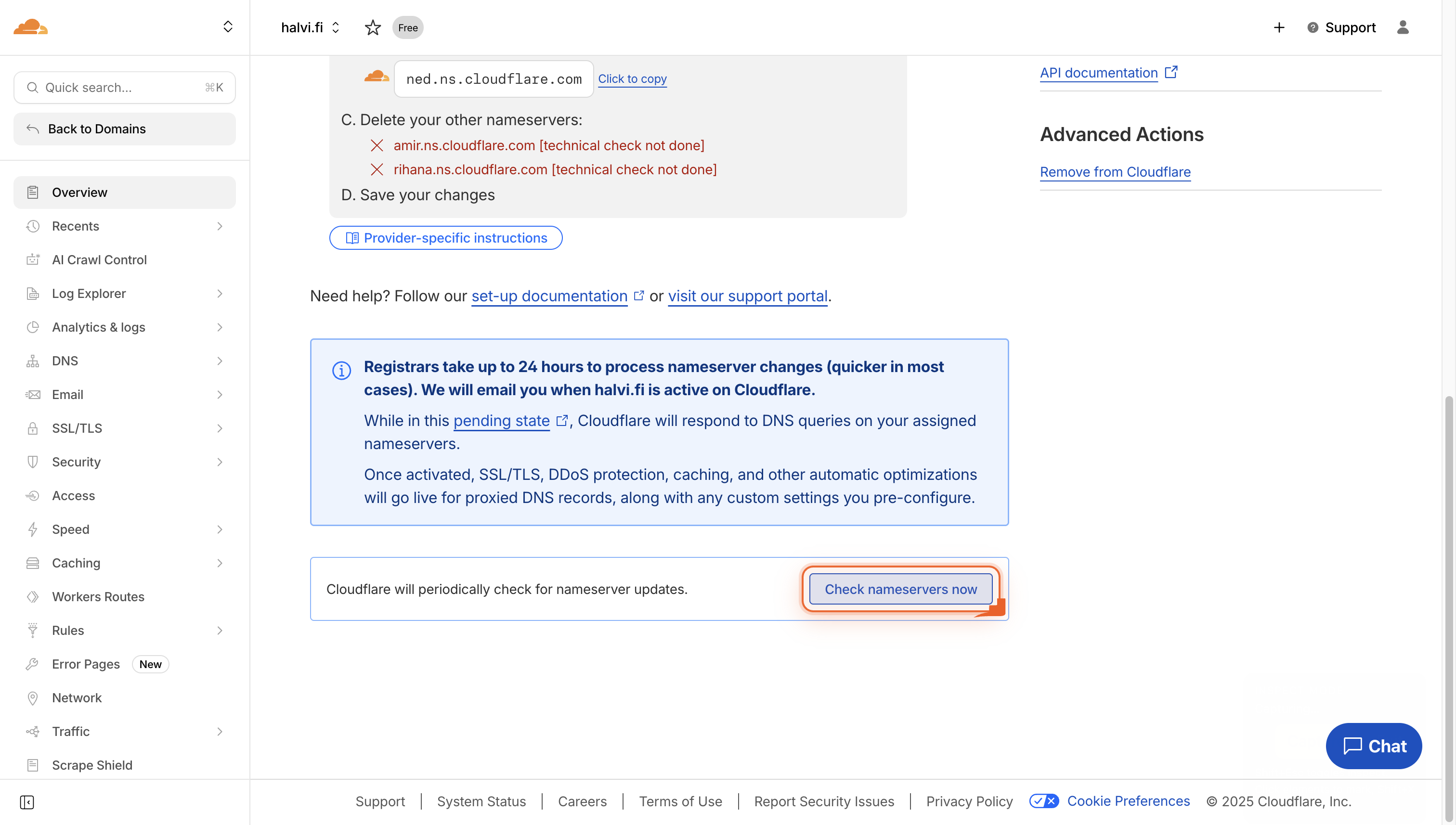Focus the Quick search input field
This screenshot has width=1456, height=825.
(x=113, y=87)
